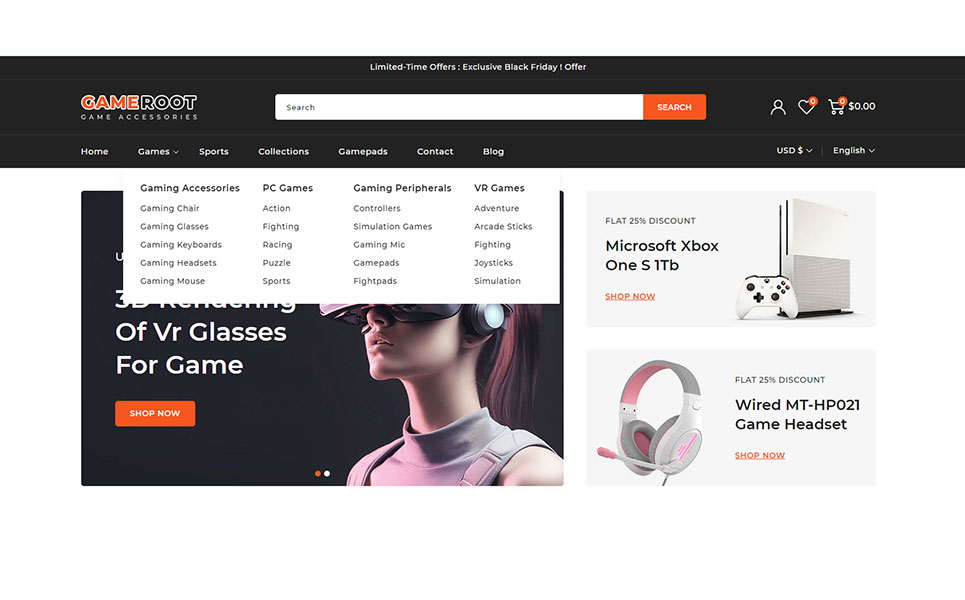Follow SHOP NOW link for Game Headset
This screenshot has height=600, width=965.
point(760,455)
